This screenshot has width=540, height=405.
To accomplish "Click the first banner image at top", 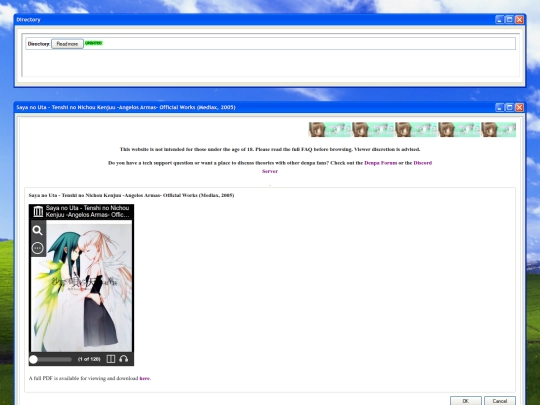I will pyautogui.click(x=330, y=129).
